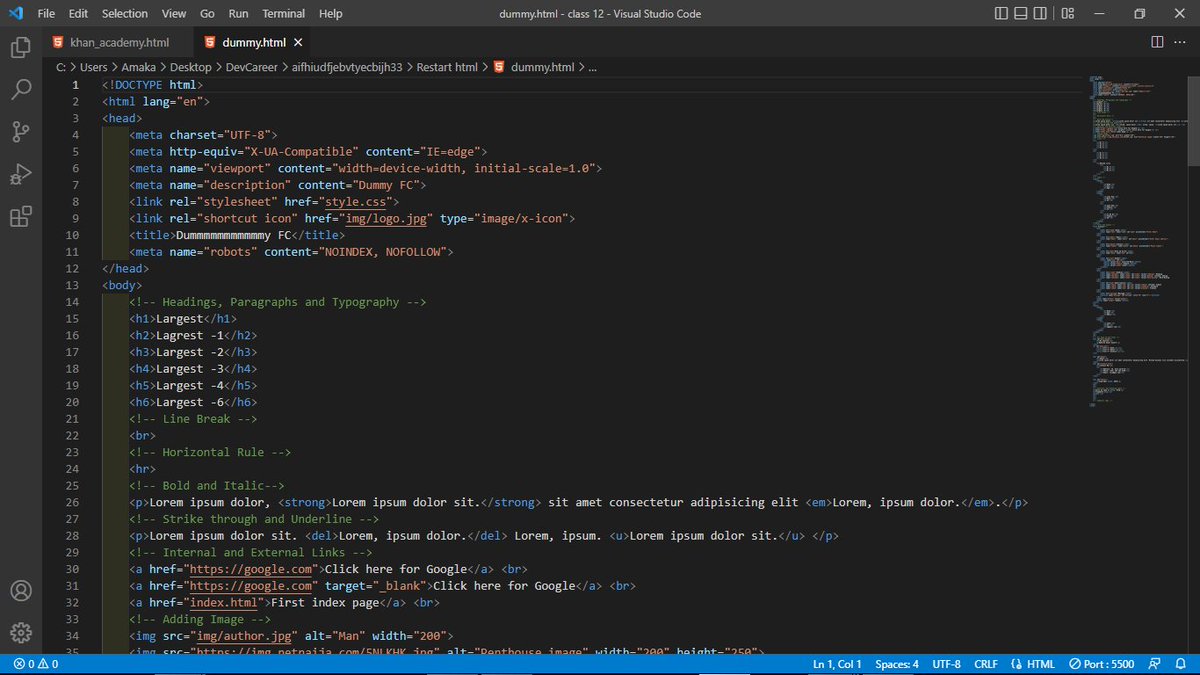Select the dummy.html tab
Image resolution: width=1200 pixels, height=675 pixels.
coord(253,43)
